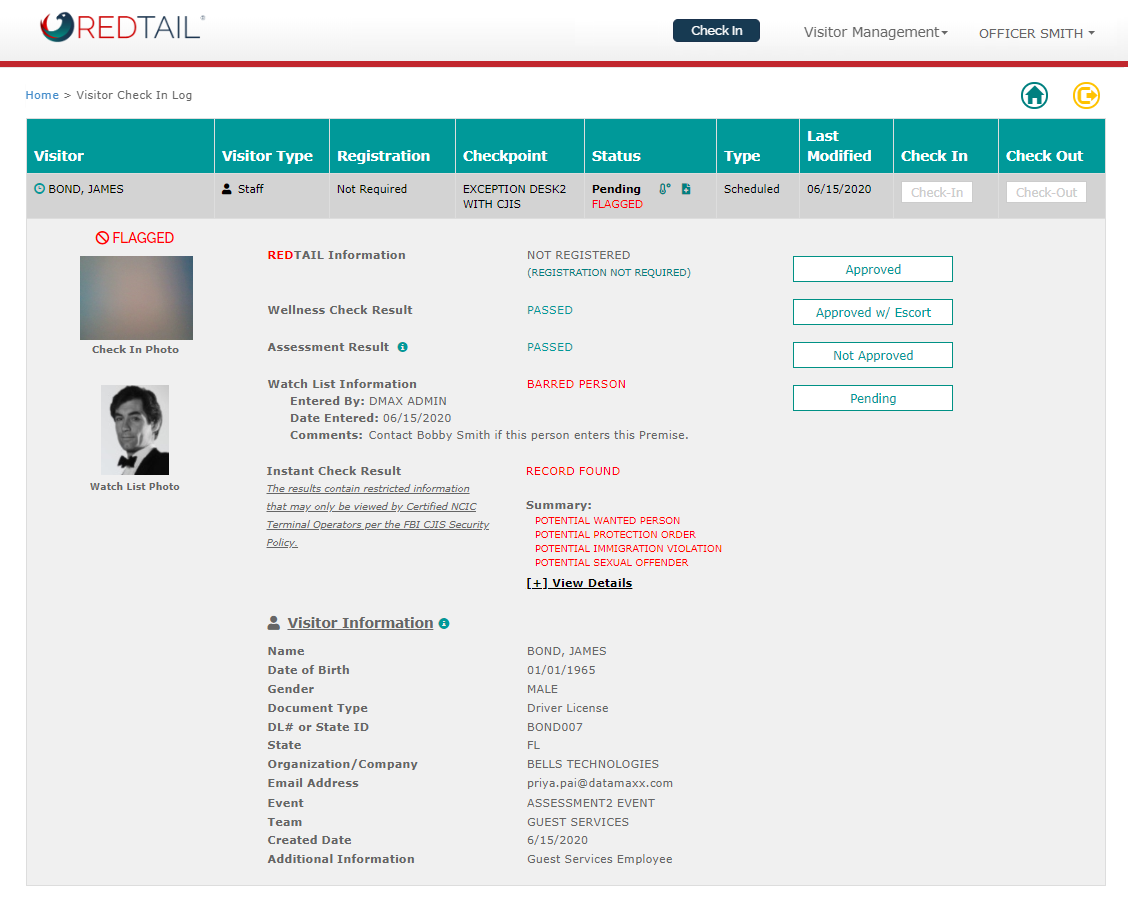Click the document icon in Status cell
The width and height of the screenshot is (1128, 907).
pos(686,189)
